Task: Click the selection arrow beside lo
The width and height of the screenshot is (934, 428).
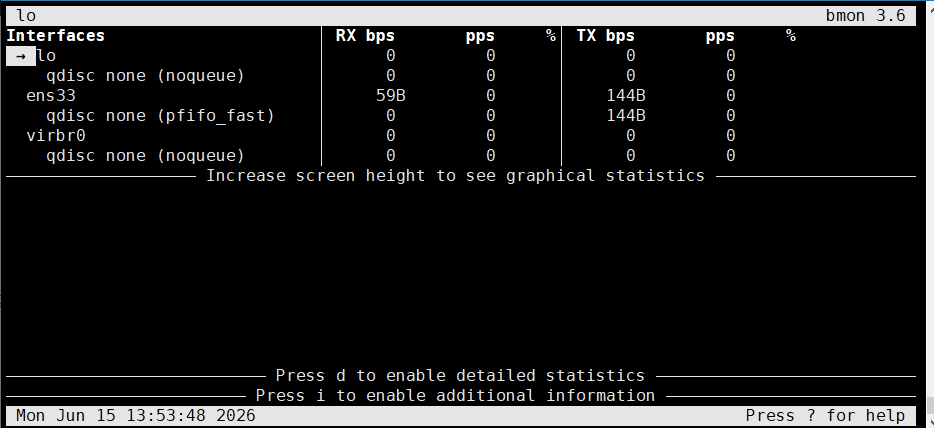Action: tap(21, 56)
